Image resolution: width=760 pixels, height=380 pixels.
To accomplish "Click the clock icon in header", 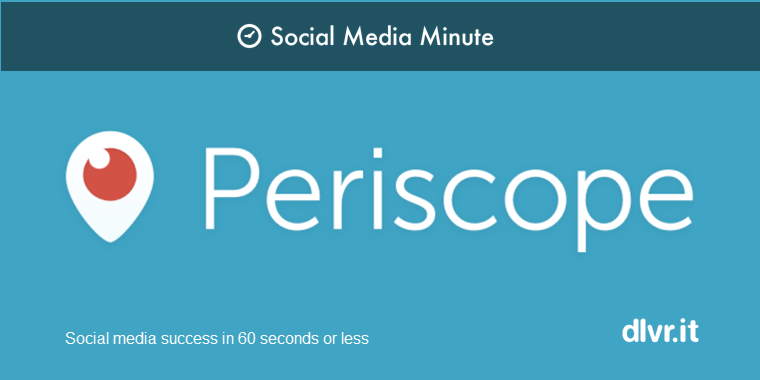I will [x=249, y=36].
